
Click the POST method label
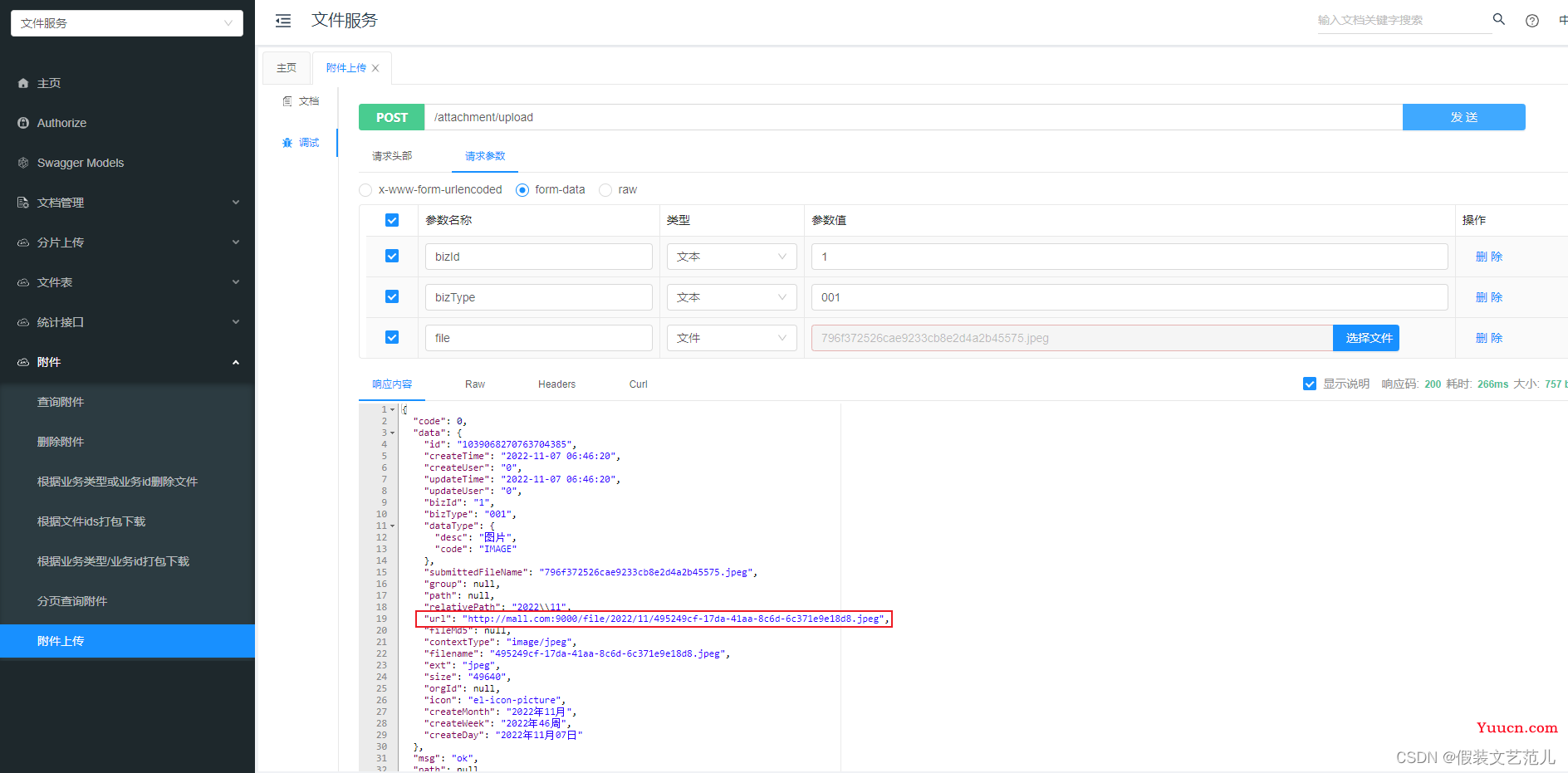(392, 117)
